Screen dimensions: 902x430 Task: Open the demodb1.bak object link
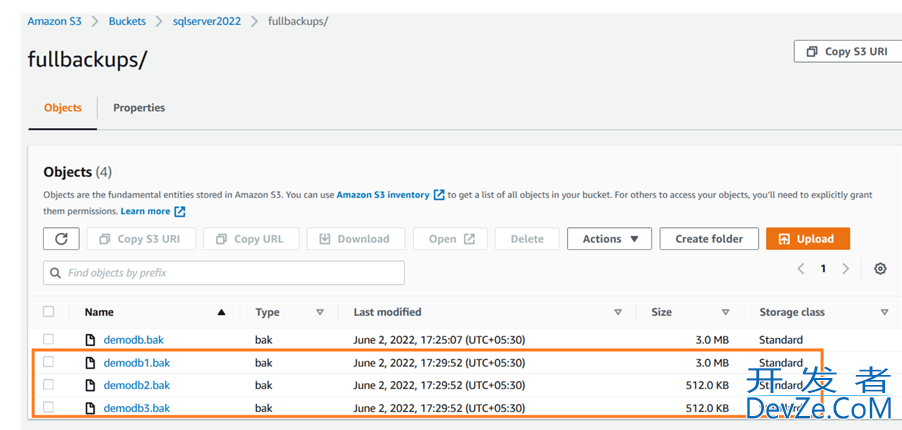[x=137, y=363]
